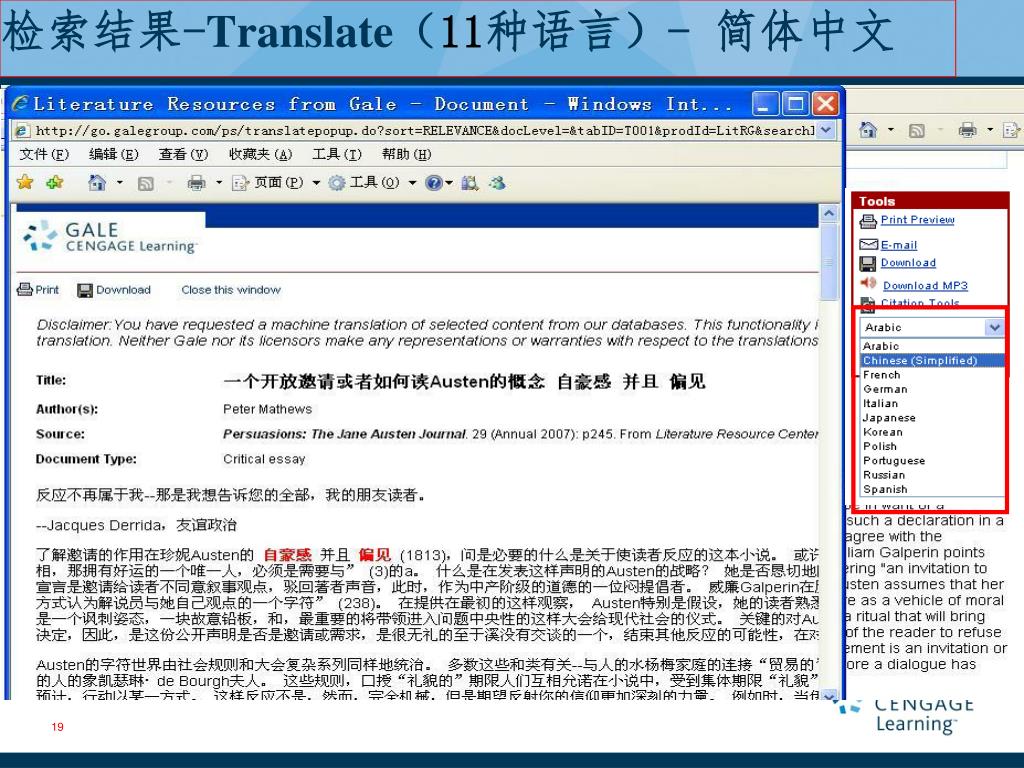The height and width of the screenshot is (768, 1024).
Task: Click 'Close this window' link
Action: click(x=231, y=289)
